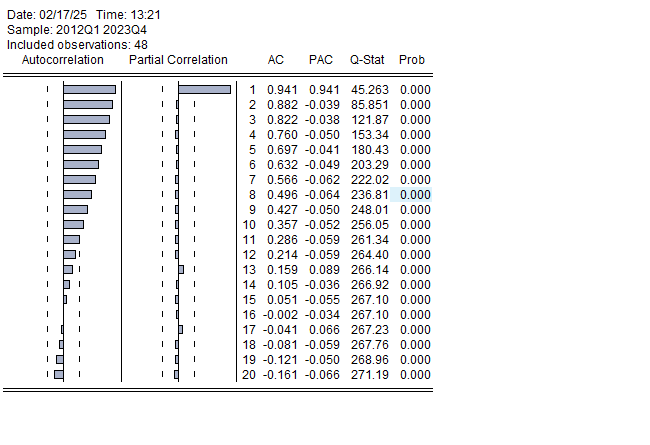Click the AC value -0.002 at lag 16

click(x=280, y=315)
